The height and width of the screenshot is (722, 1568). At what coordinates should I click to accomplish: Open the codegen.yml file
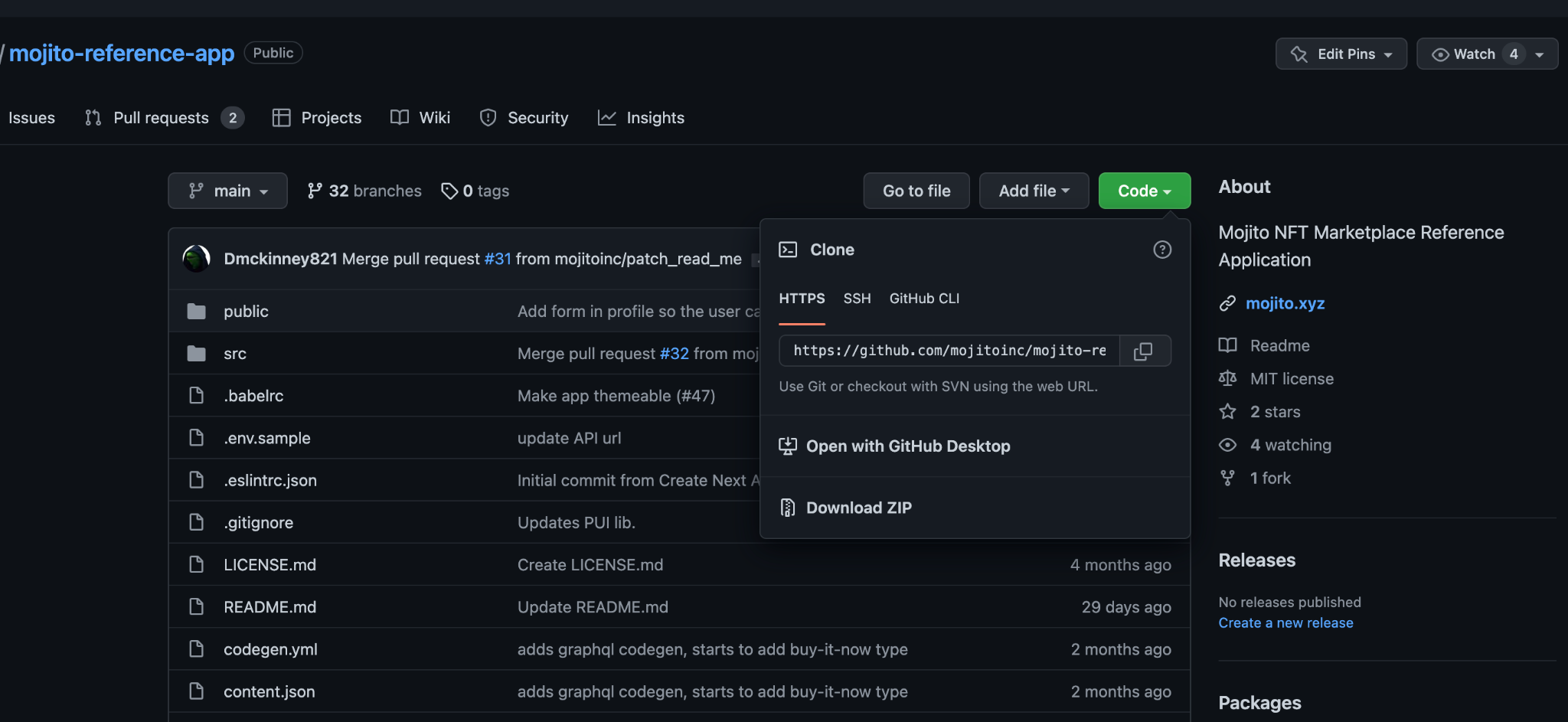click(270, 649)
